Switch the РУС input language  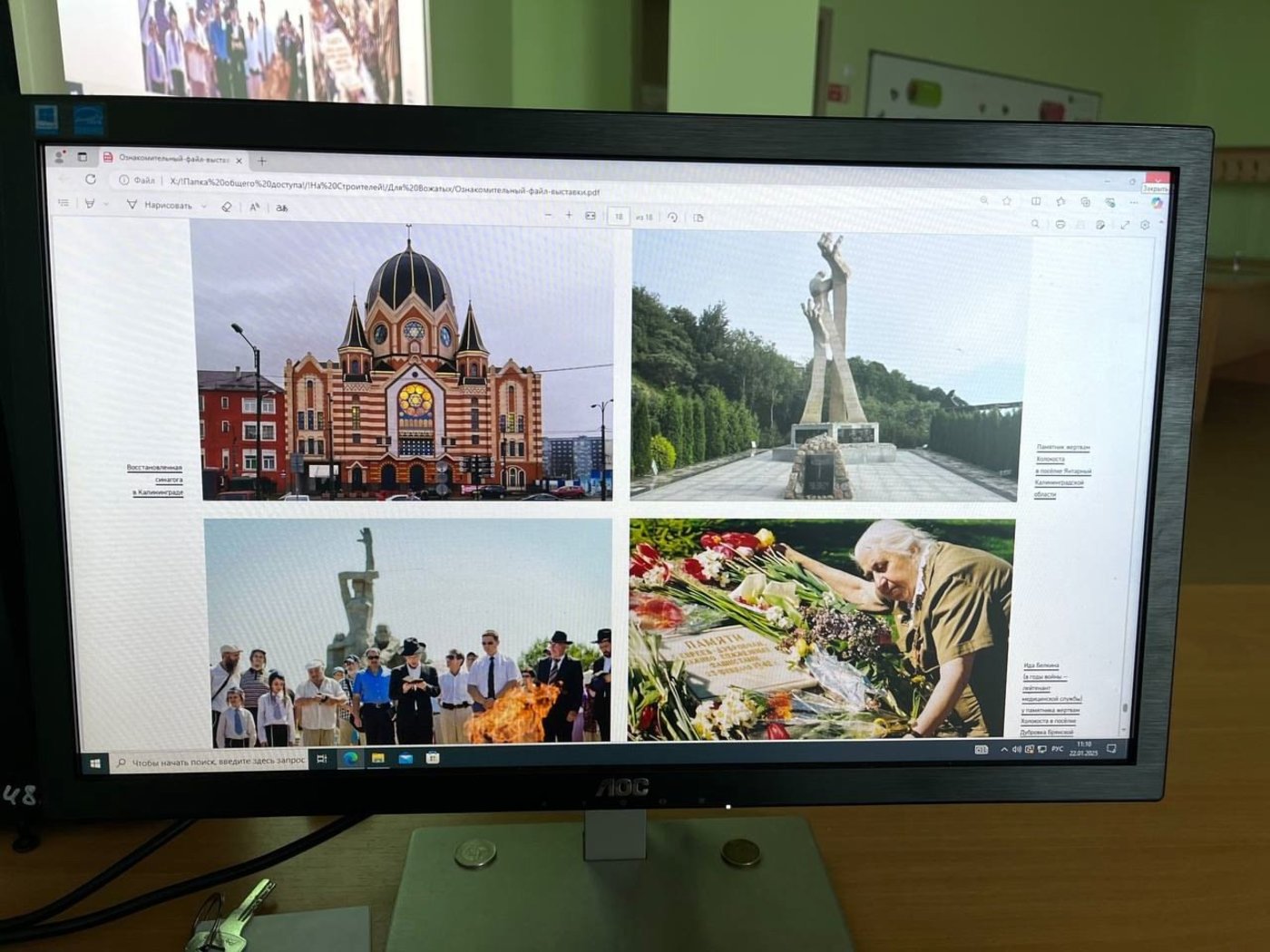tap(1057, 749)
